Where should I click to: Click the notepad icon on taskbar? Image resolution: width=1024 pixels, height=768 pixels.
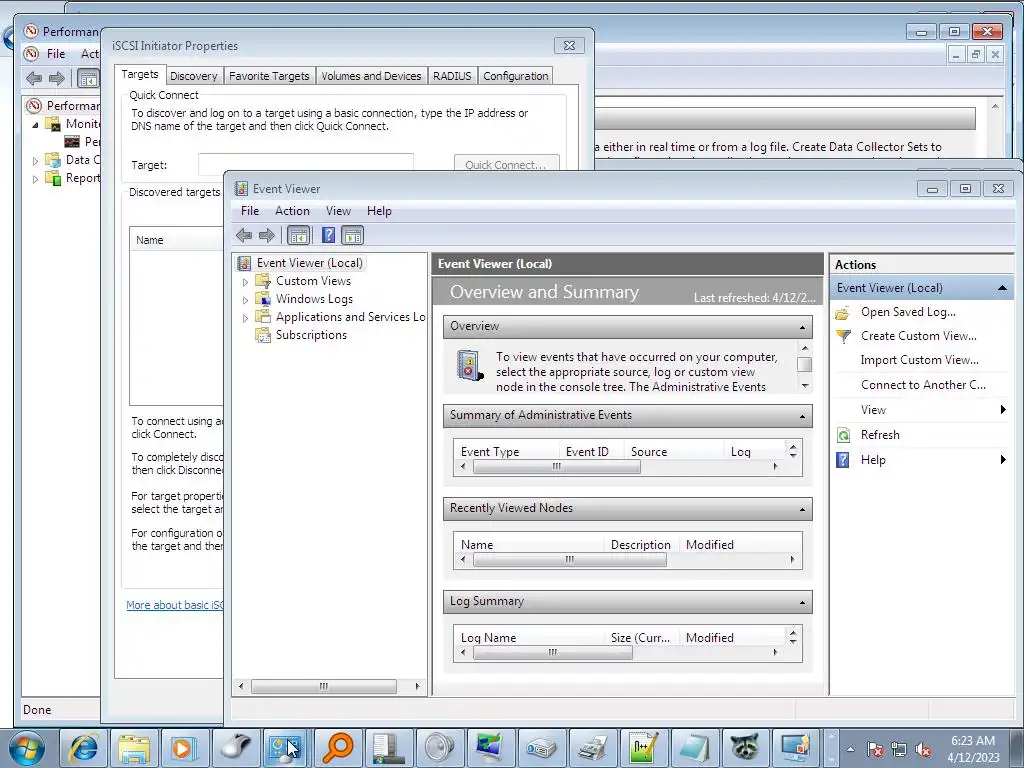[x=694, y=748]
